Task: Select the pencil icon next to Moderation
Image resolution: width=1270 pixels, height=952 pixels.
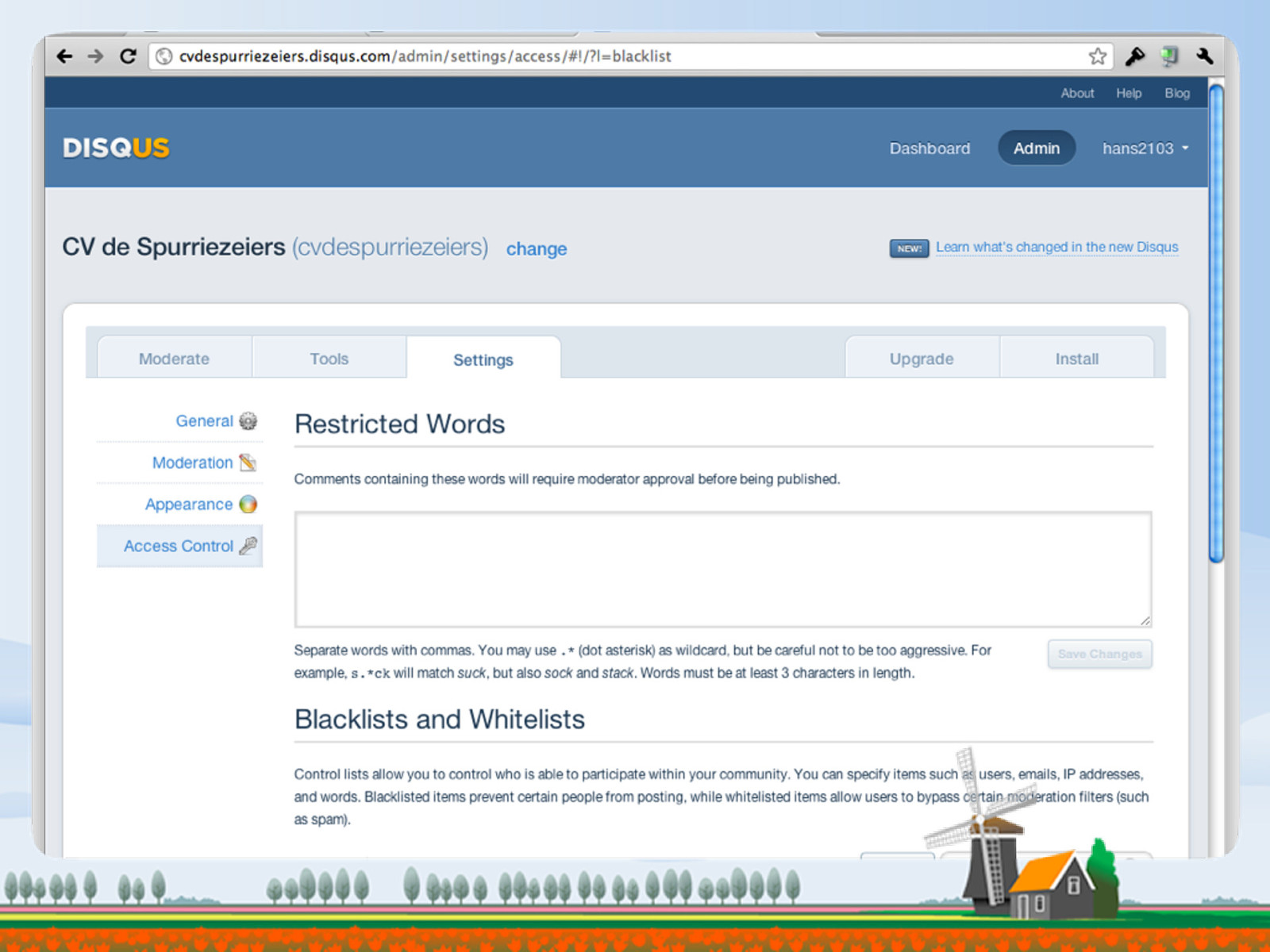Action: tap(248, 463)
